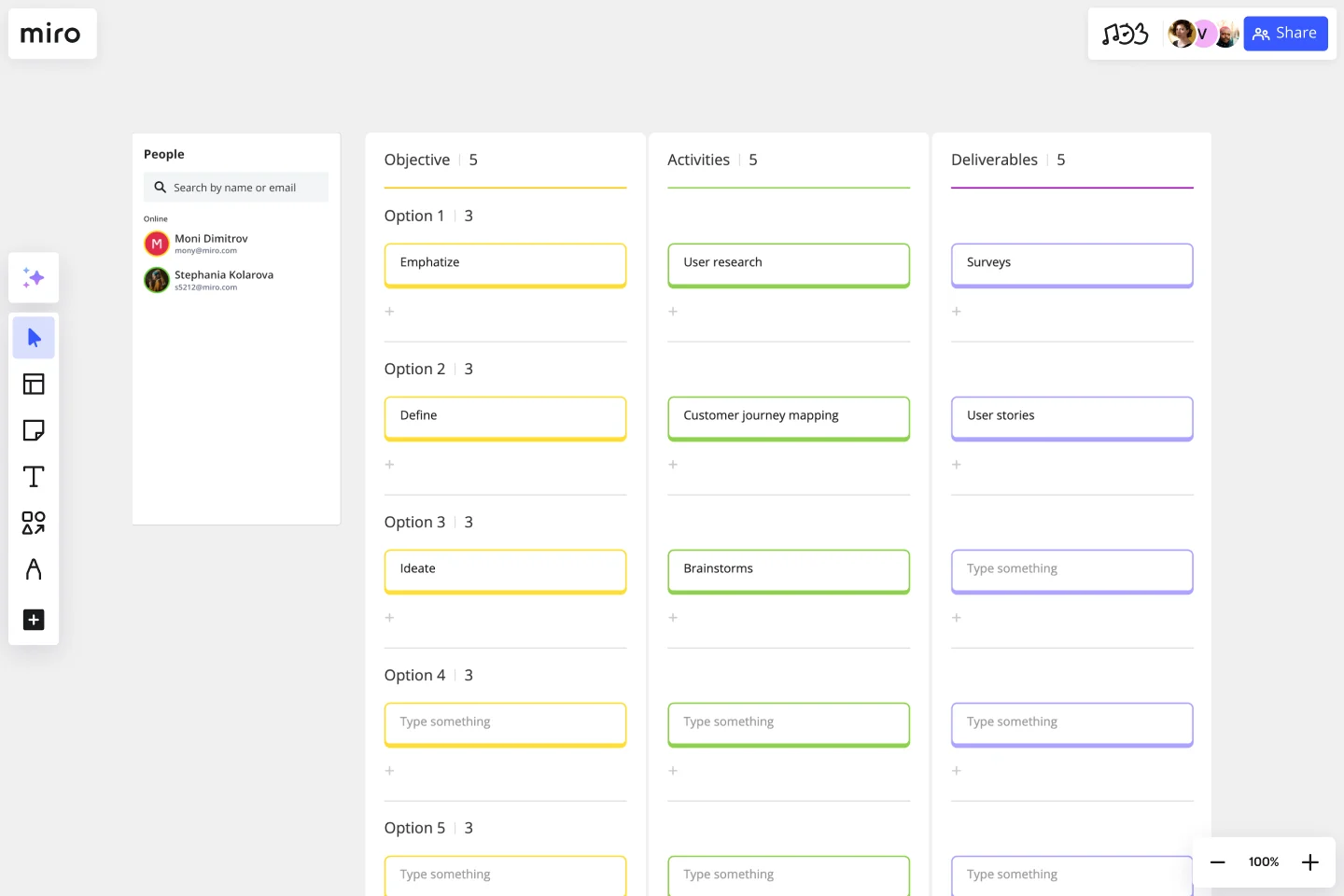
Task: Click Moni Dimitrov's red avatar
Action: [157, 244]
